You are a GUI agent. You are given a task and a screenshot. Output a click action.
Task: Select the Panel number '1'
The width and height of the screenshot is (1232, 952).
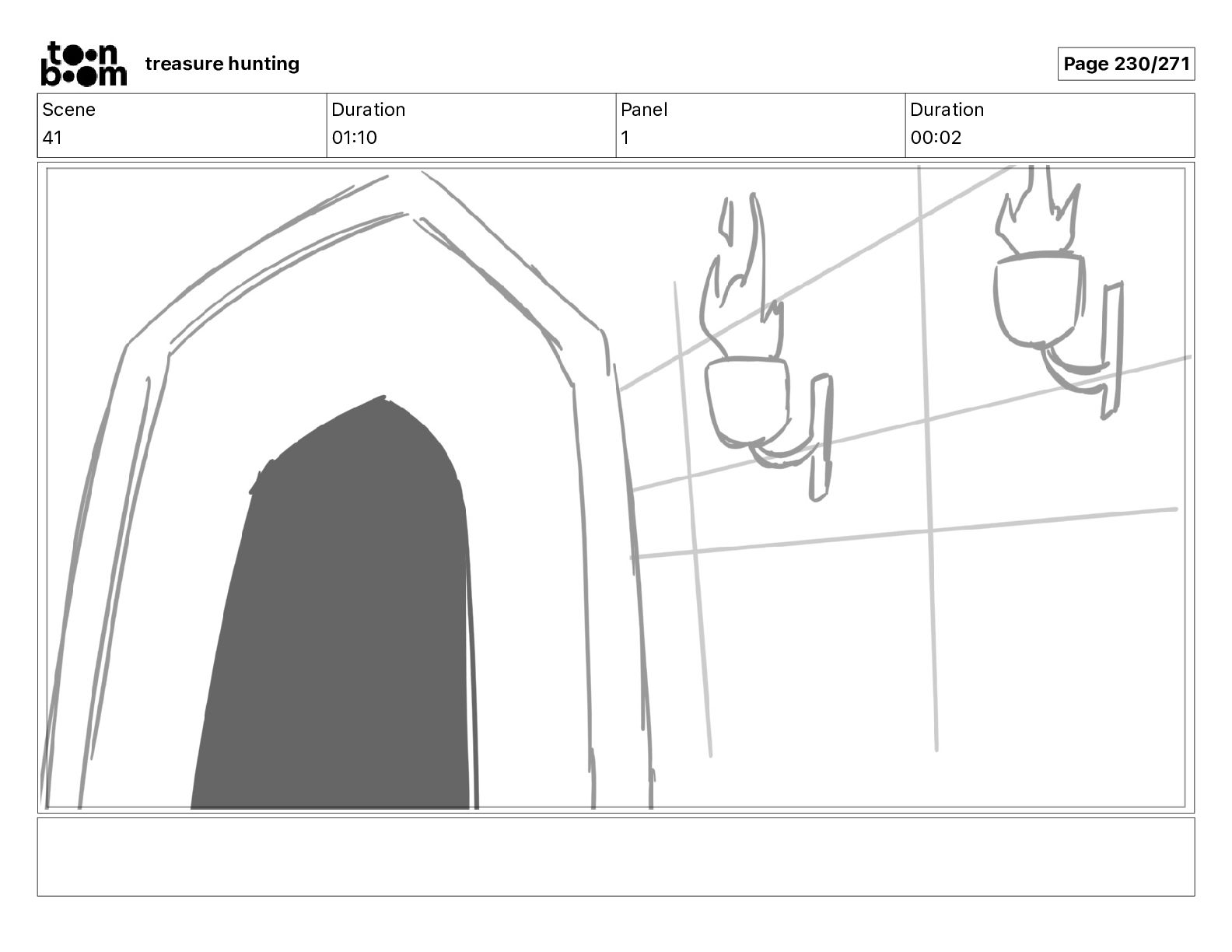pos(625,138)
